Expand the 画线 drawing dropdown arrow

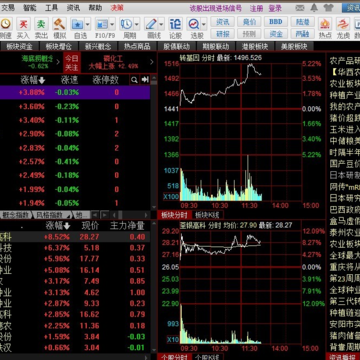pos(161,24)
